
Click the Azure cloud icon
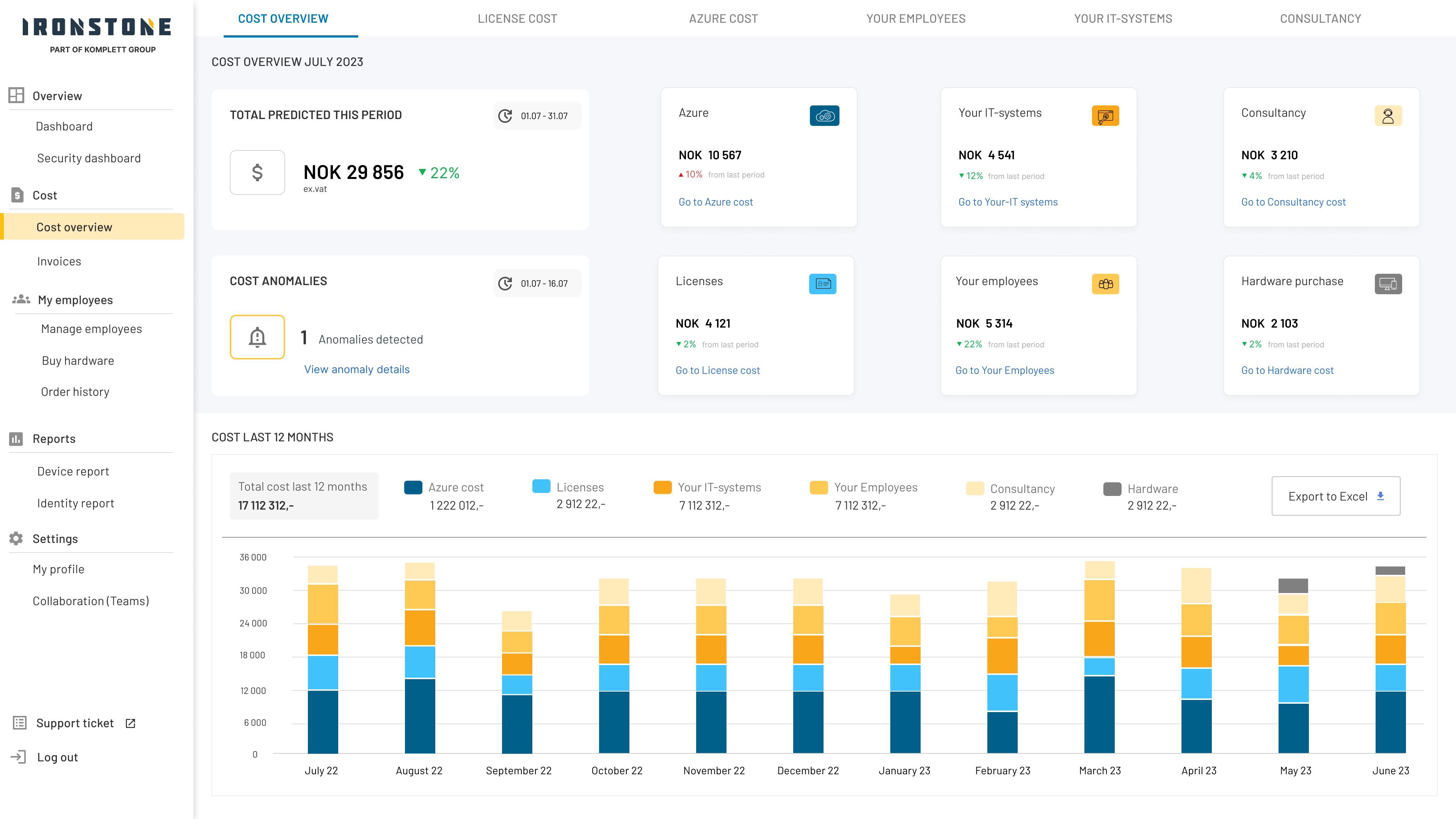tap(824, 116)
